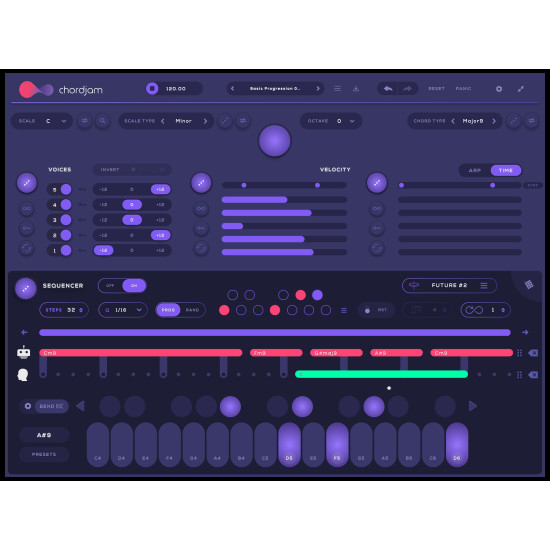This screenshot has height=550, width=550.
Task: Click the Voices randomize dice button
Action: (27, 183)
